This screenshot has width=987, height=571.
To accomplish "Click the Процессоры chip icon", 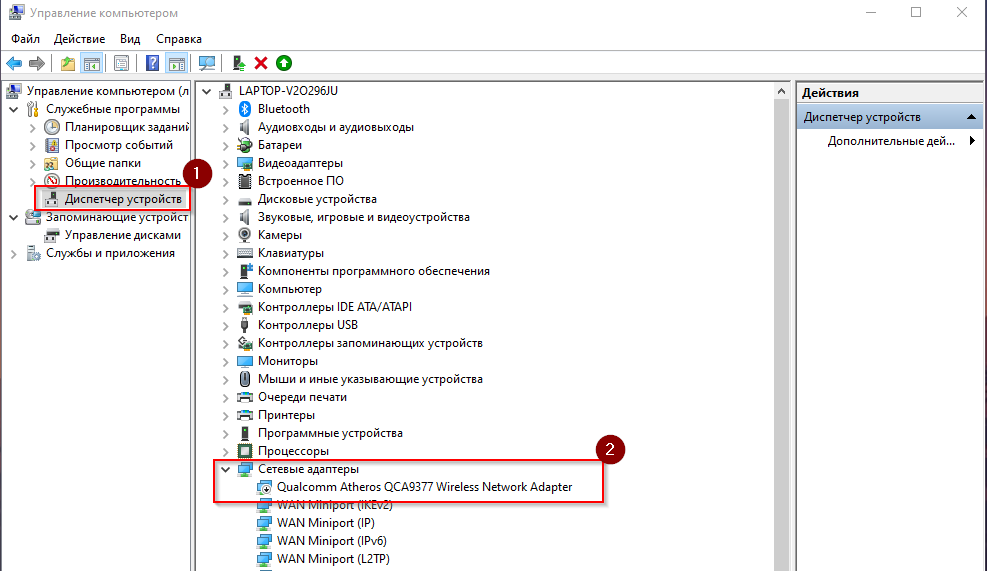I will click(x=245, y=451).
